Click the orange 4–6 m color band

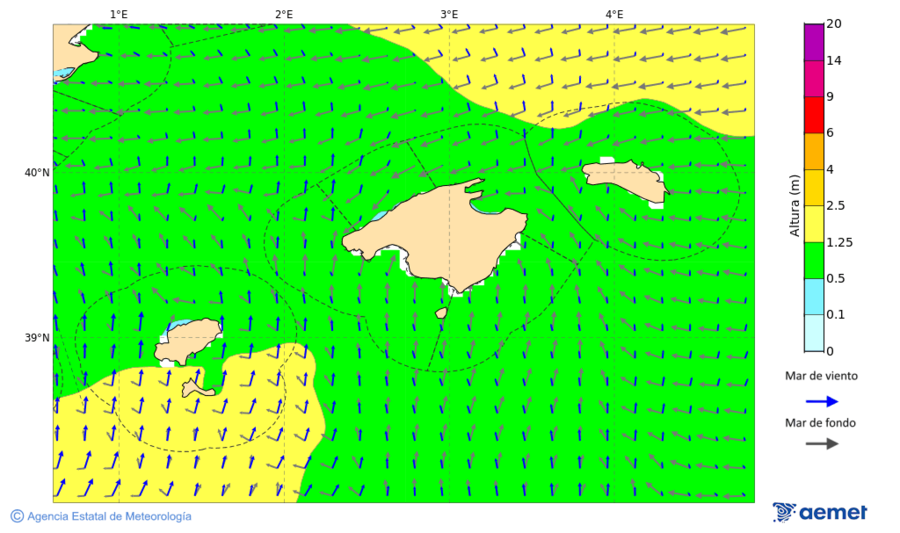click(x=814, y=151)
